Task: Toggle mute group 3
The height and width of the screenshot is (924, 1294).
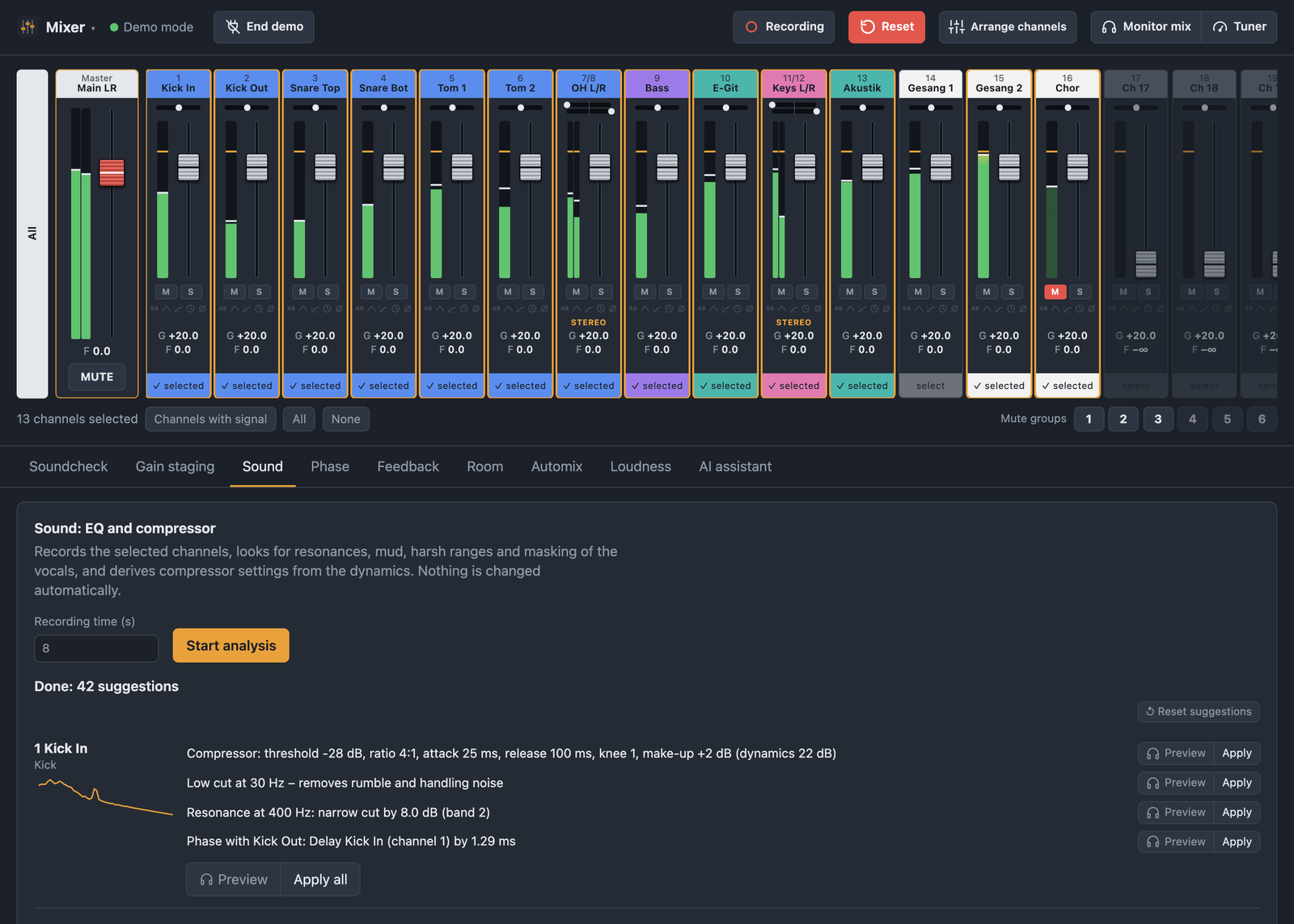Action: 1158,419
